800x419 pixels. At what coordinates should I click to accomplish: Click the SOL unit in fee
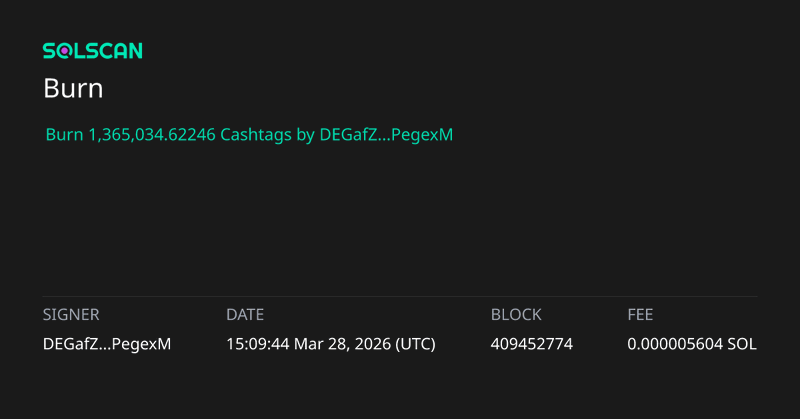tap(742, 344)
